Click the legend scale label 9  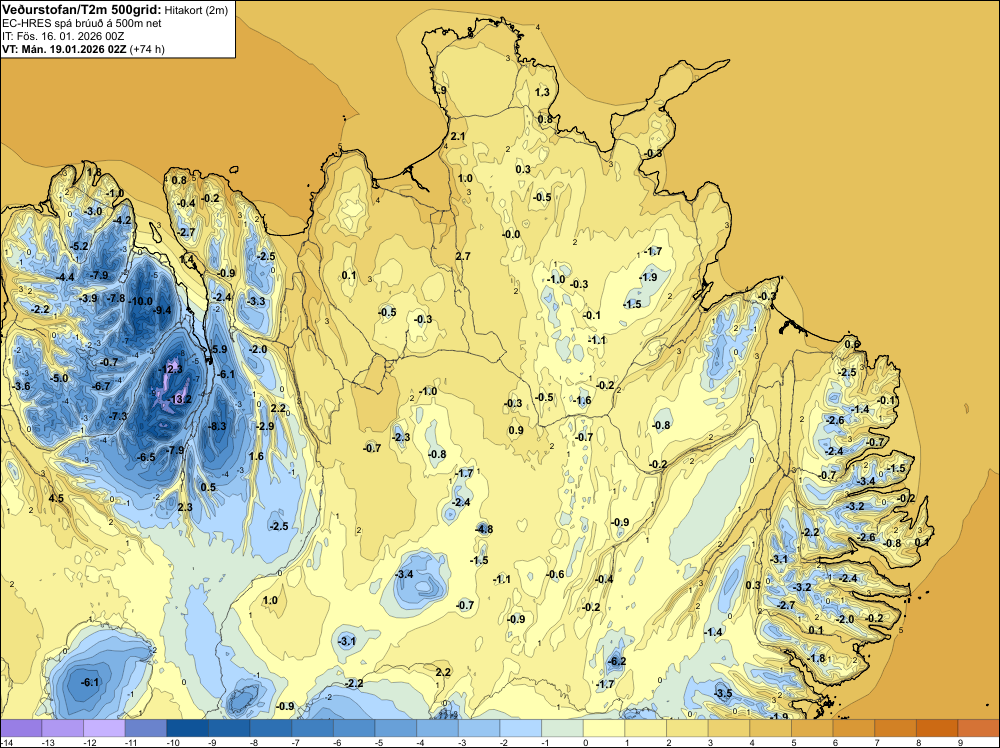(960, 742)
